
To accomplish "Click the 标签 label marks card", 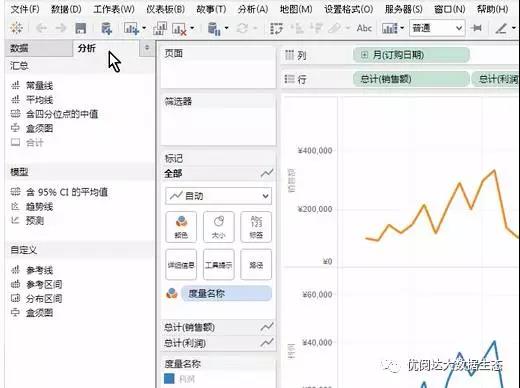I will tap(256, 227).
